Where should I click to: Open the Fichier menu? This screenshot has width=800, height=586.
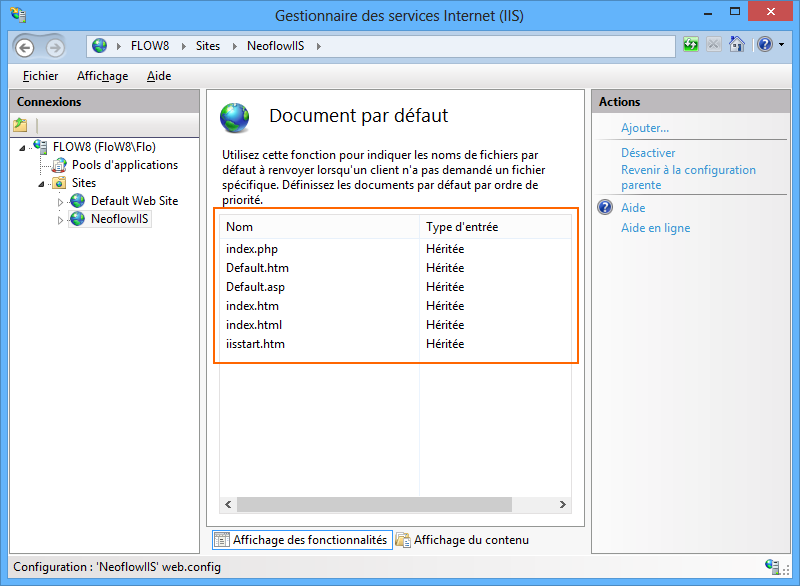tap(40, 76)
